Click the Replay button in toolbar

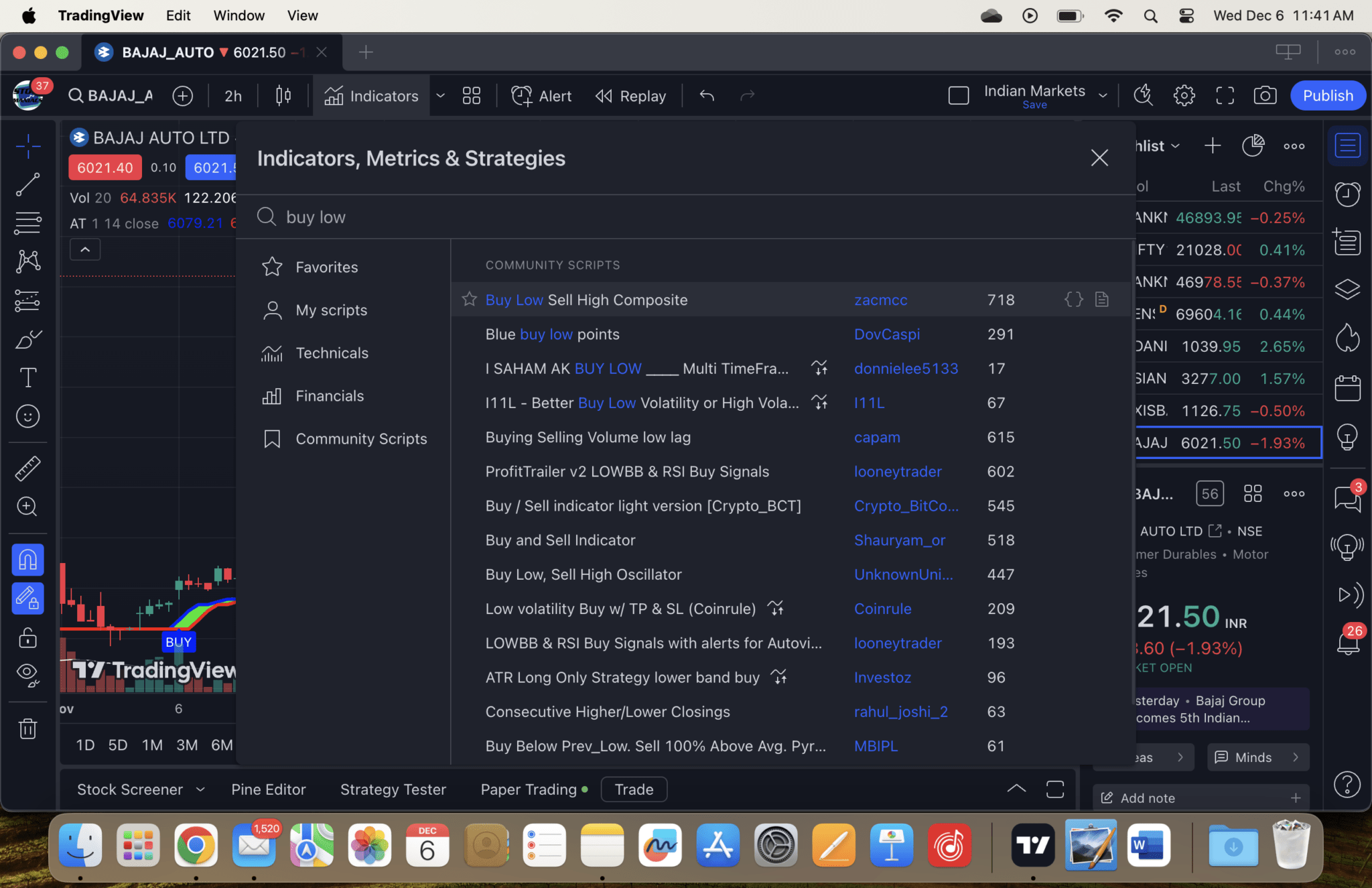tap(630, 96)
